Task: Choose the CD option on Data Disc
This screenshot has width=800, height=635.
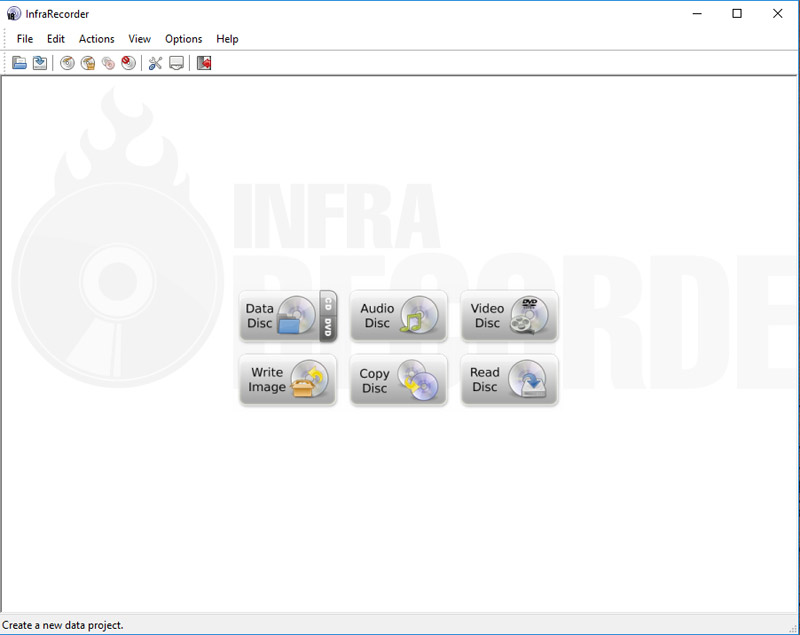Action: 328,303
